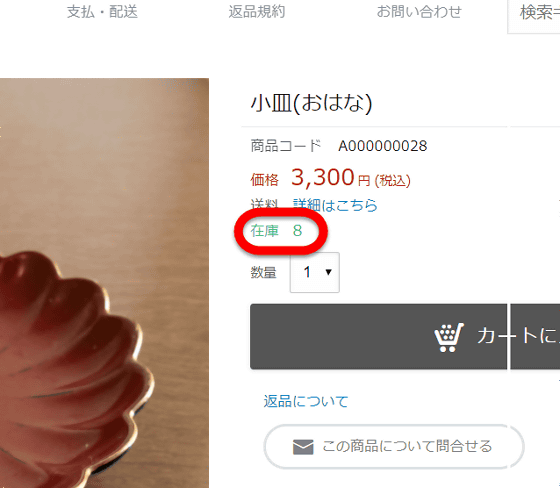The image size is (560, 488).
Task: Click the 数量 label text
Action: point(264,273)
